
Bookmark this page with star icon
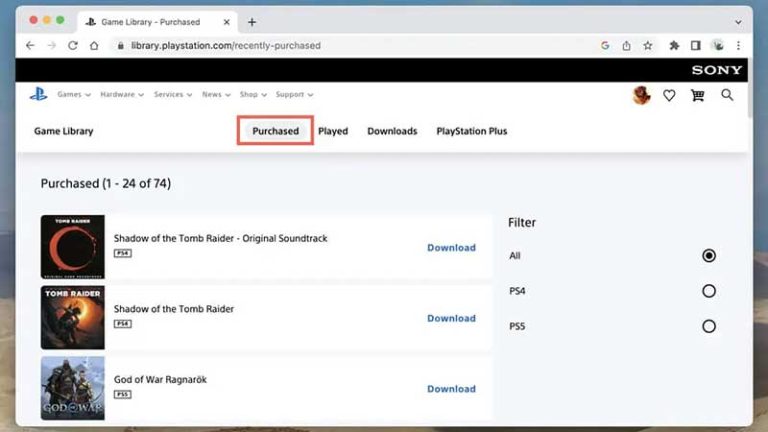(648, 45)
